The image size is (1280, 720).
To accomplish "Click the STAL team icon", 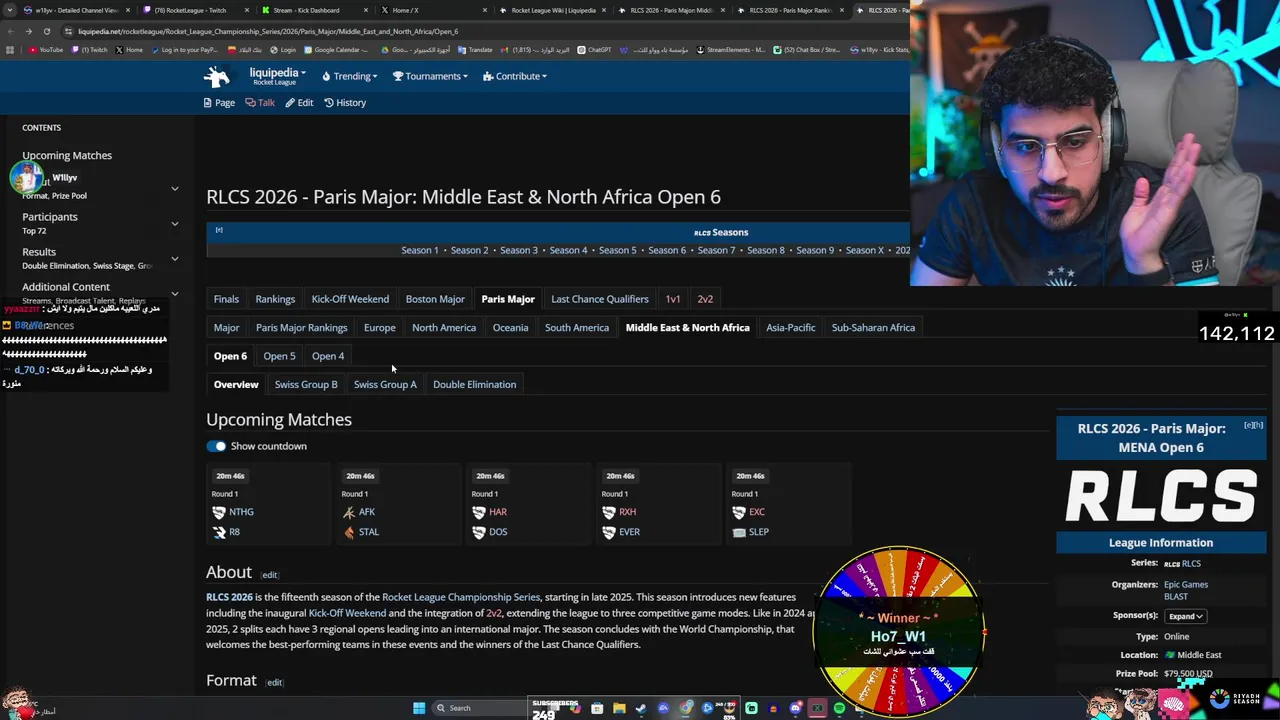I will 349,532.
